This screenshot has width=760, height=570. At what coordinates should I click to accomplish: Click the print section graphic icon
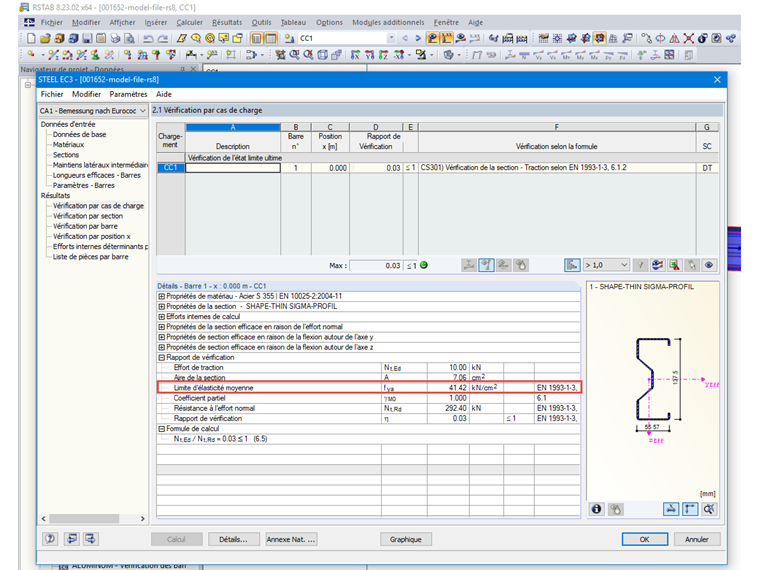pos(616,509)
